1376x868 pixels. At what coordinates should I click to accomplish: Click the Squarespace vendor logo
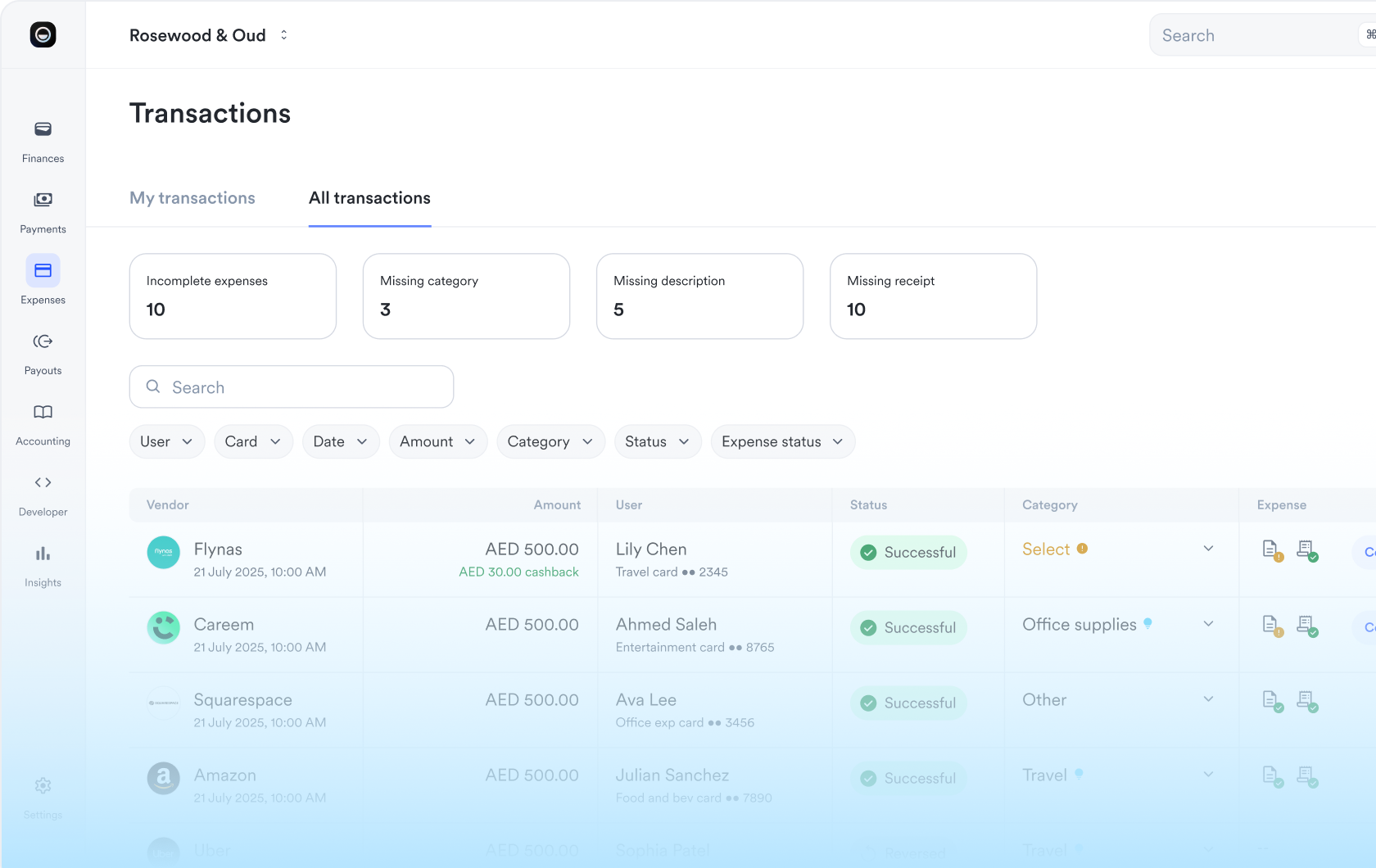click(163, 703)
